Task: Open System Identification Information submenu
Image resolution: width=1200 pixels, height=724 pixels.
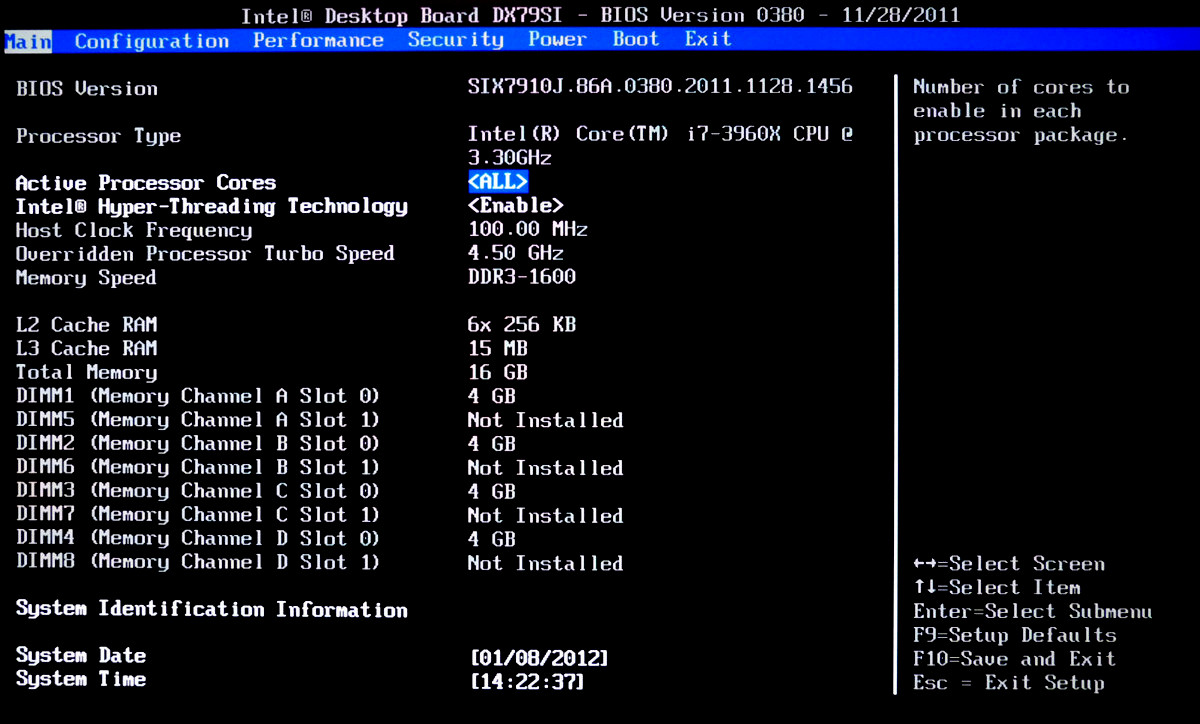Action: pos(212,609)
